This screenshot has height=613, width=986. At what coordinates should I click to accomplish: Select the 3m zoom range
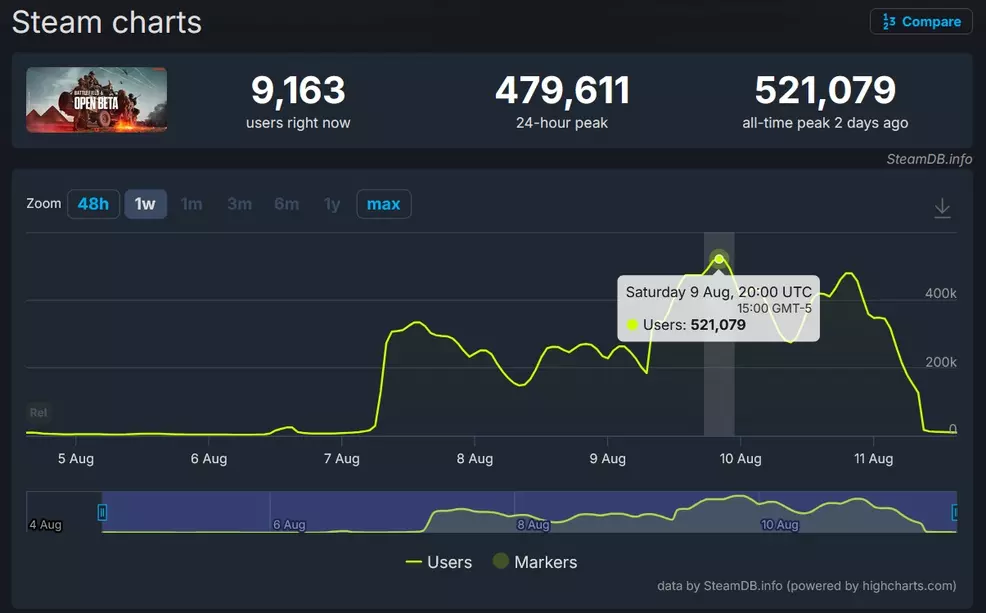(x=240, y=204)
